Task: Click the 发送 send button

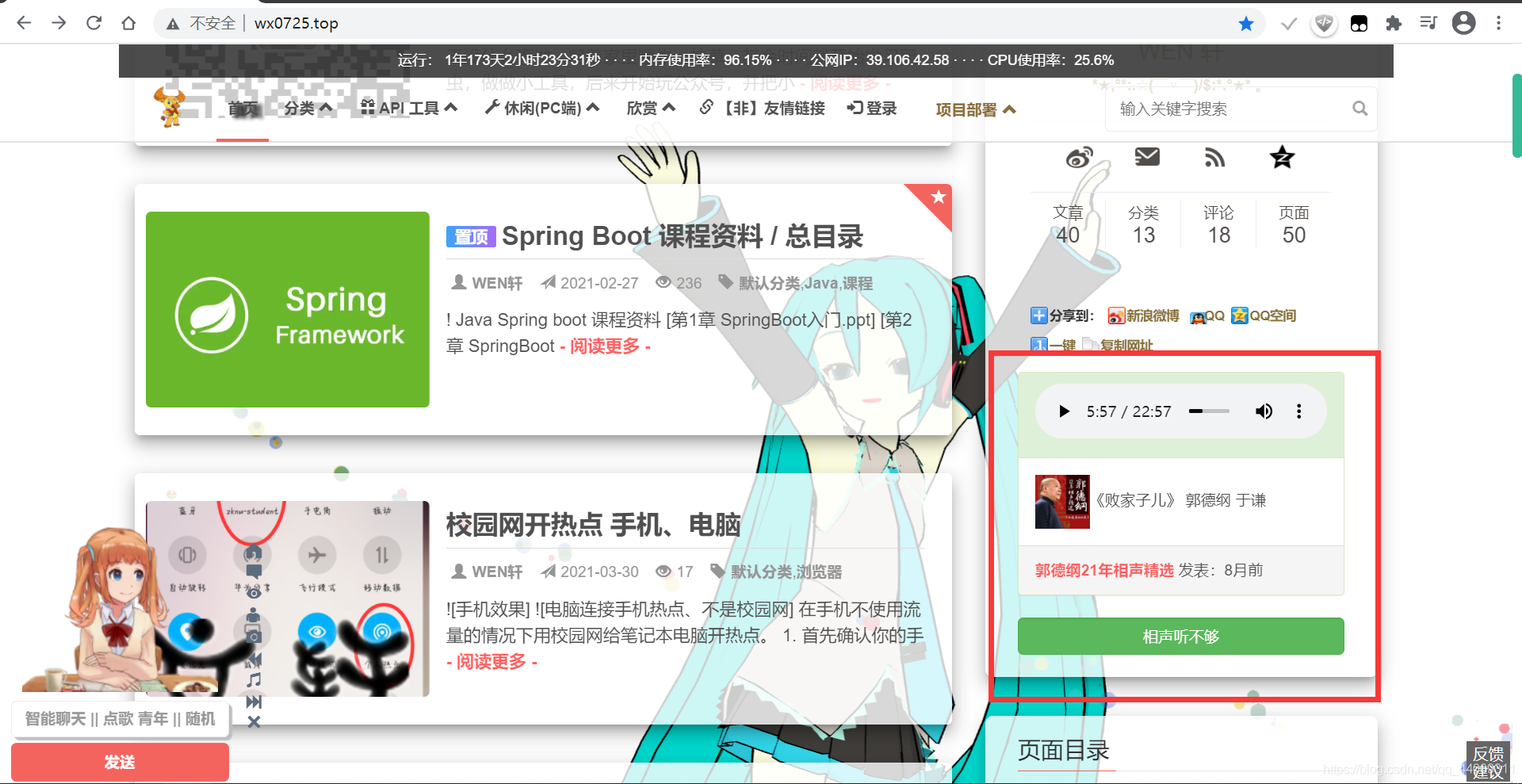Action: click(120, 762)
